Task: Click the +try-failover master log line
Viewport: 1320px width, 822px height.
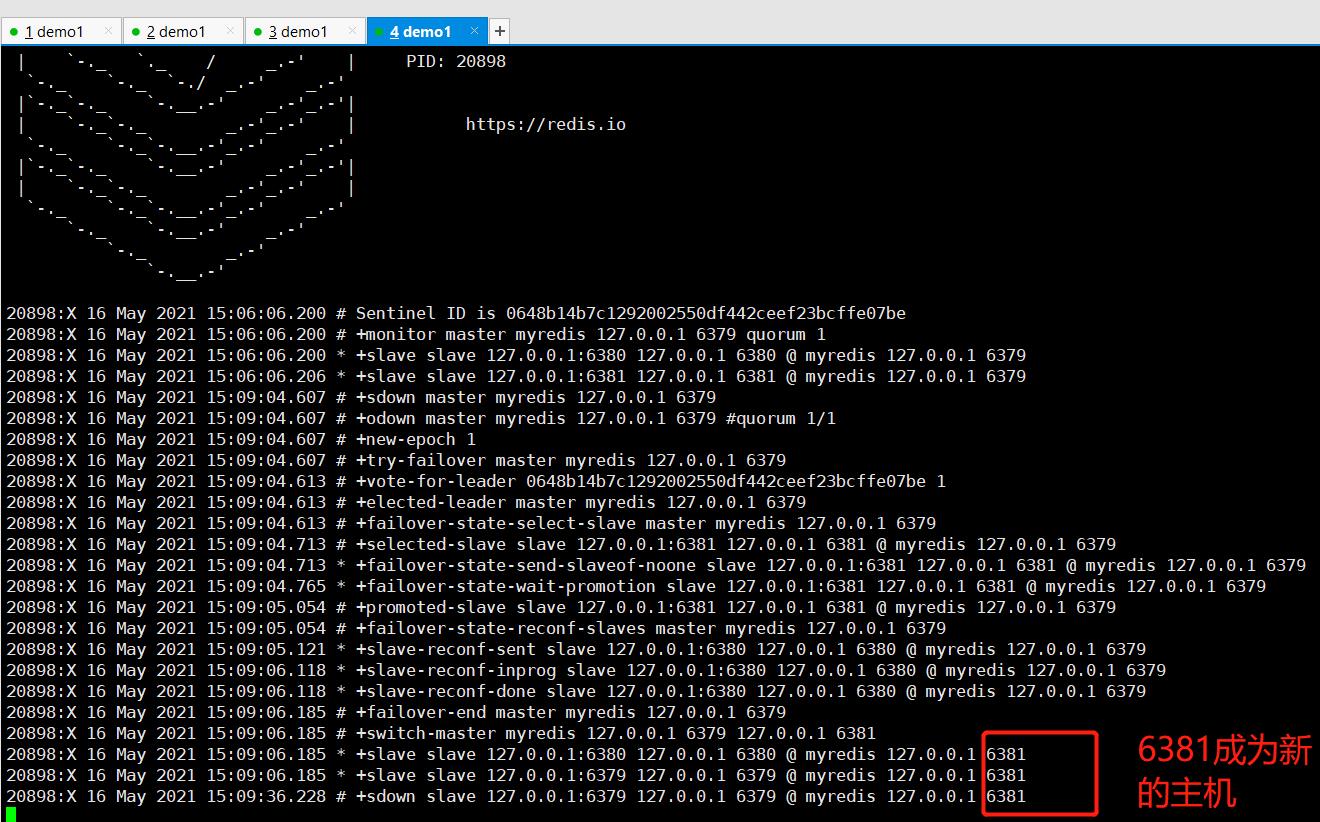Action: click(396, 460)
